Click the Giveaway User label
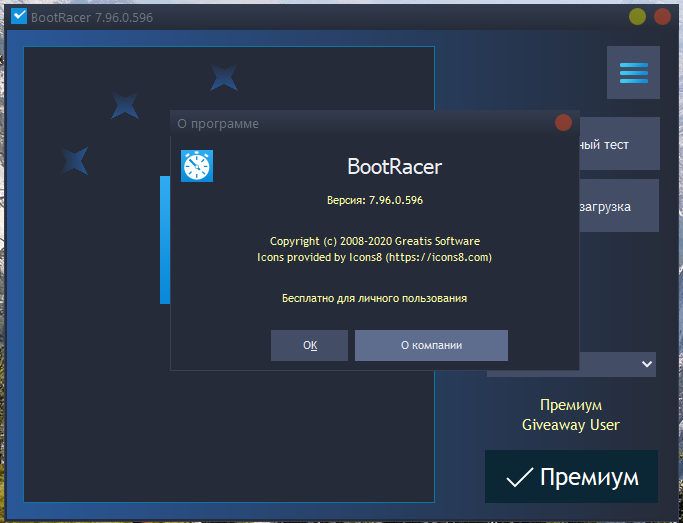 pos(571,425)
